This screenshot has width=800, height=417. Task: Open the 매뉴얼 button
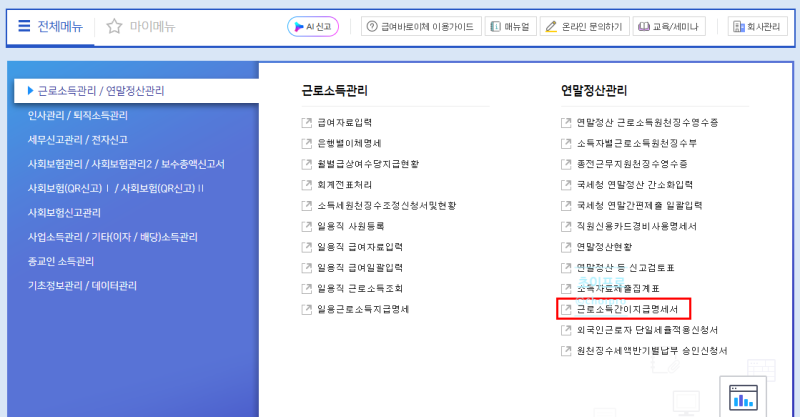point(511,27)
